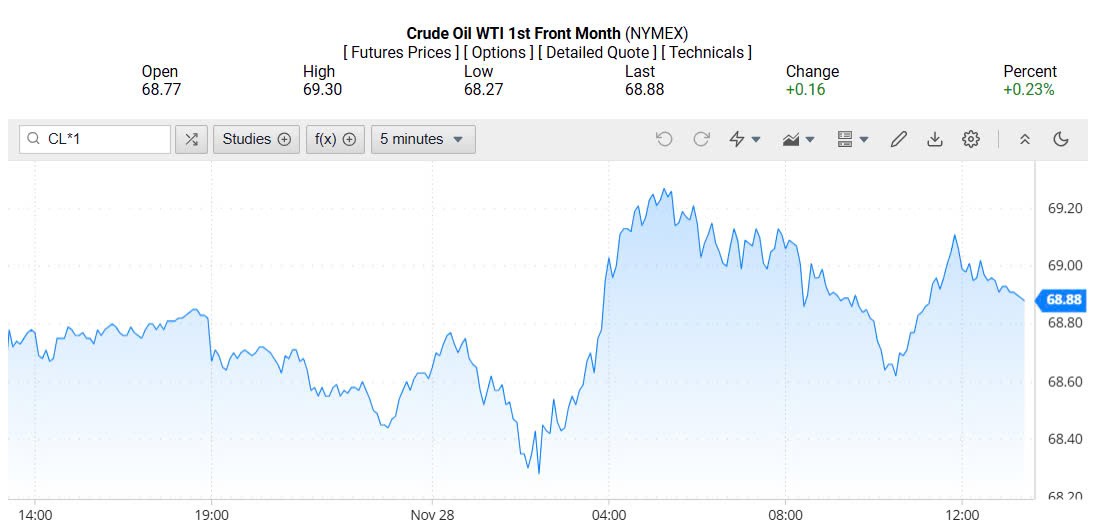The image size is (1102, 527).
Task: Add Studies to the chart
Action: 256,139
